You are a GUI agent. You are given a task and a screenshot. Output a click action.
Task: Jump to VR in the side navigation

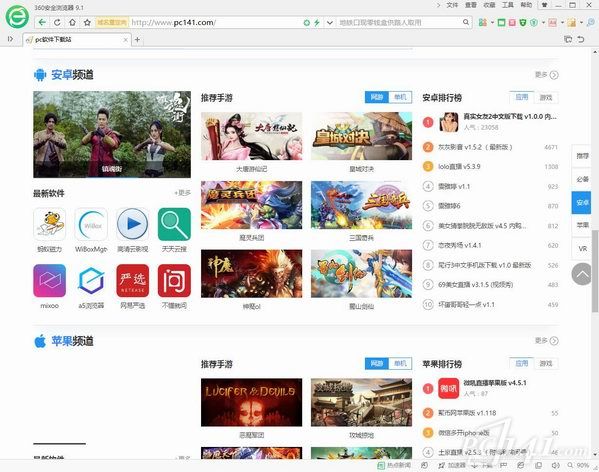tap(582, 249)
